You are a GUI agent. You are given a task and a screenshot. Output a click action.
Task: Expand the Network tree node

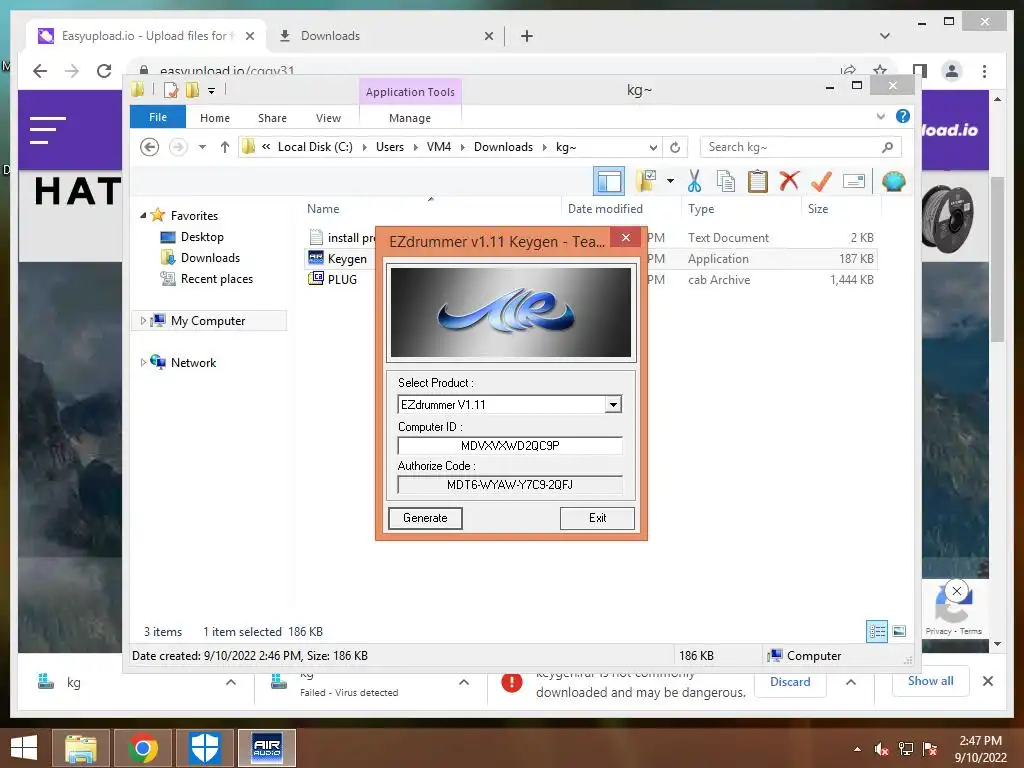(143, 362)
